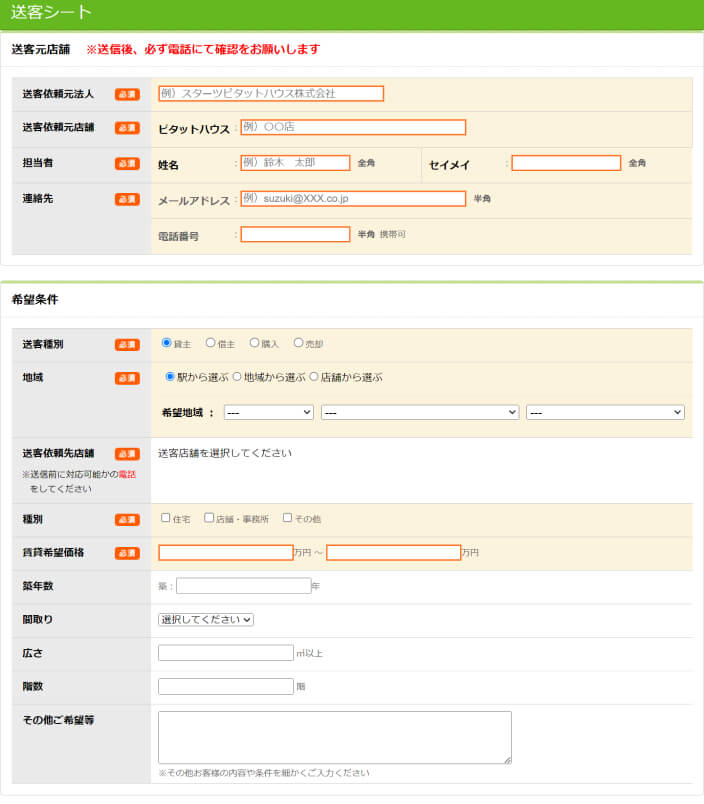704x804 pixels.
Task: Click the 間取り row label
Action: [x=37, y=619]
